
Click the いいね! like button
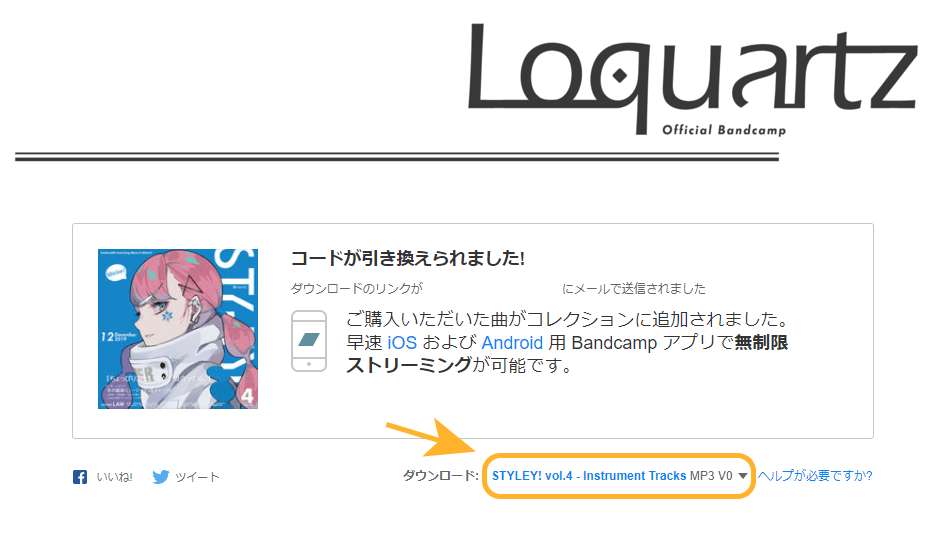click(114, 477)
